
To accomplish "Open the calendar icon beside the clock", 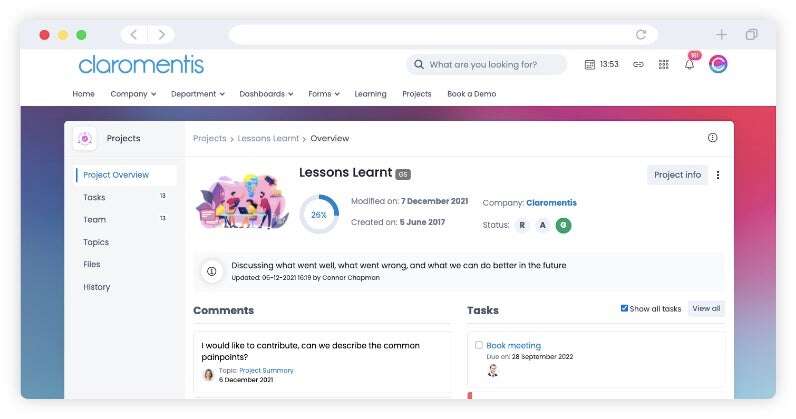I will (x=590, y=64).
